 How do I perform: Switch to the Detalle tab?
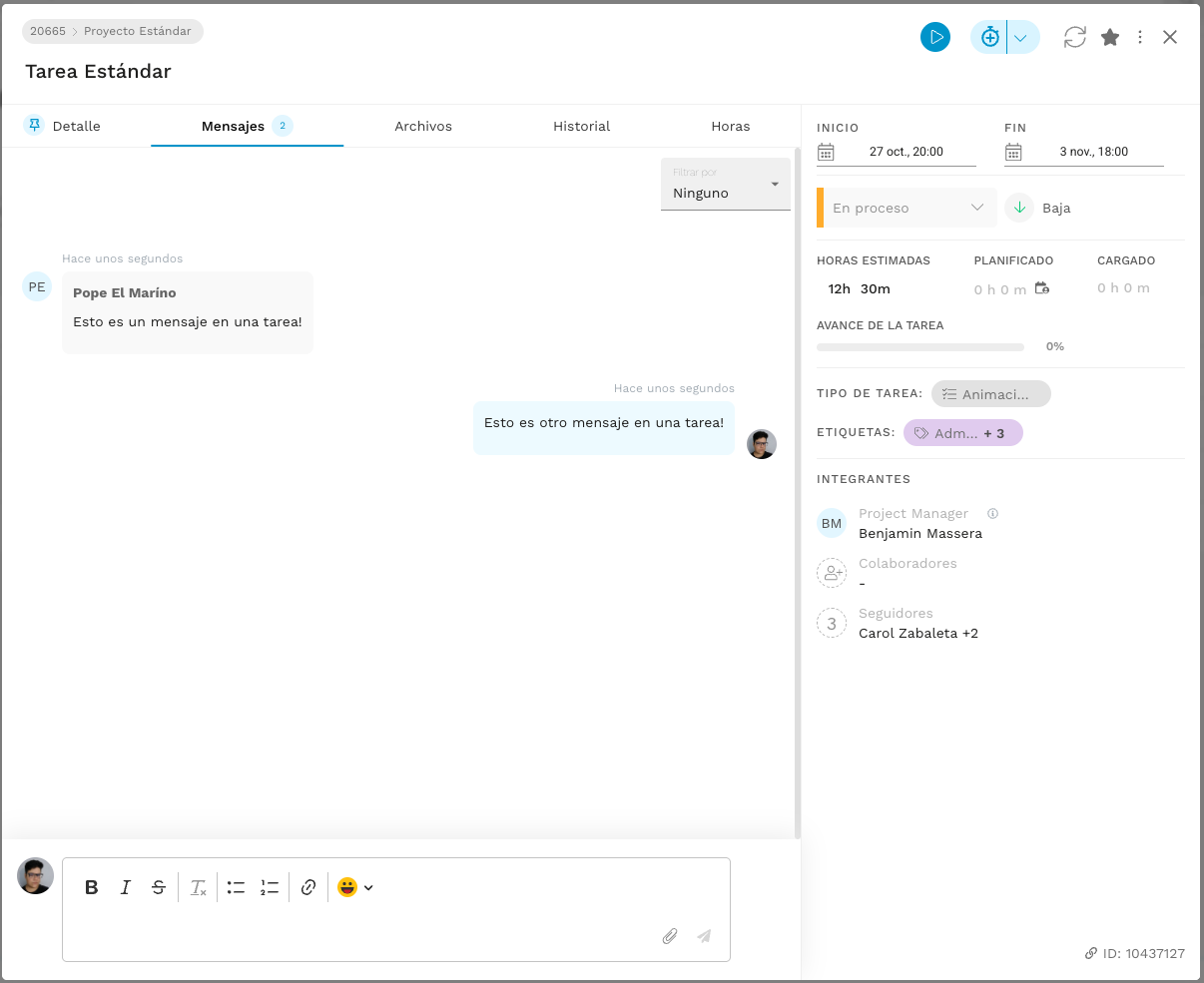coord(77,126)
